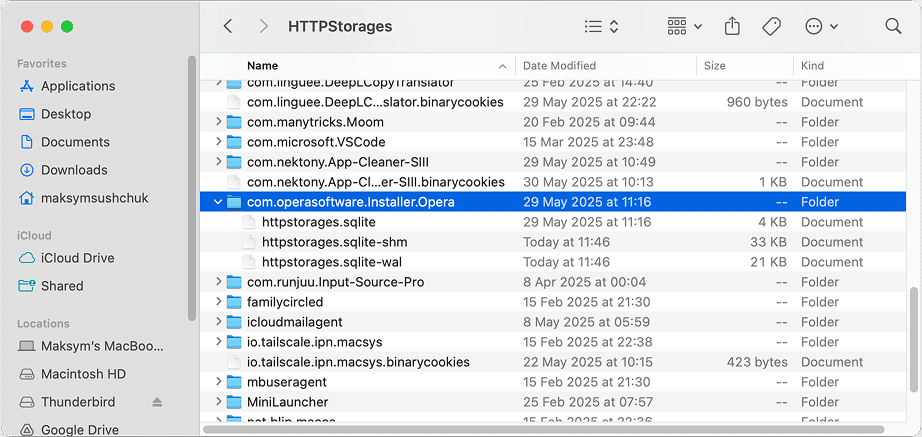Select the Thunderbird volume
Viewport: 922px width, 437px height.
pyautogui.click(x=67, y=402)
